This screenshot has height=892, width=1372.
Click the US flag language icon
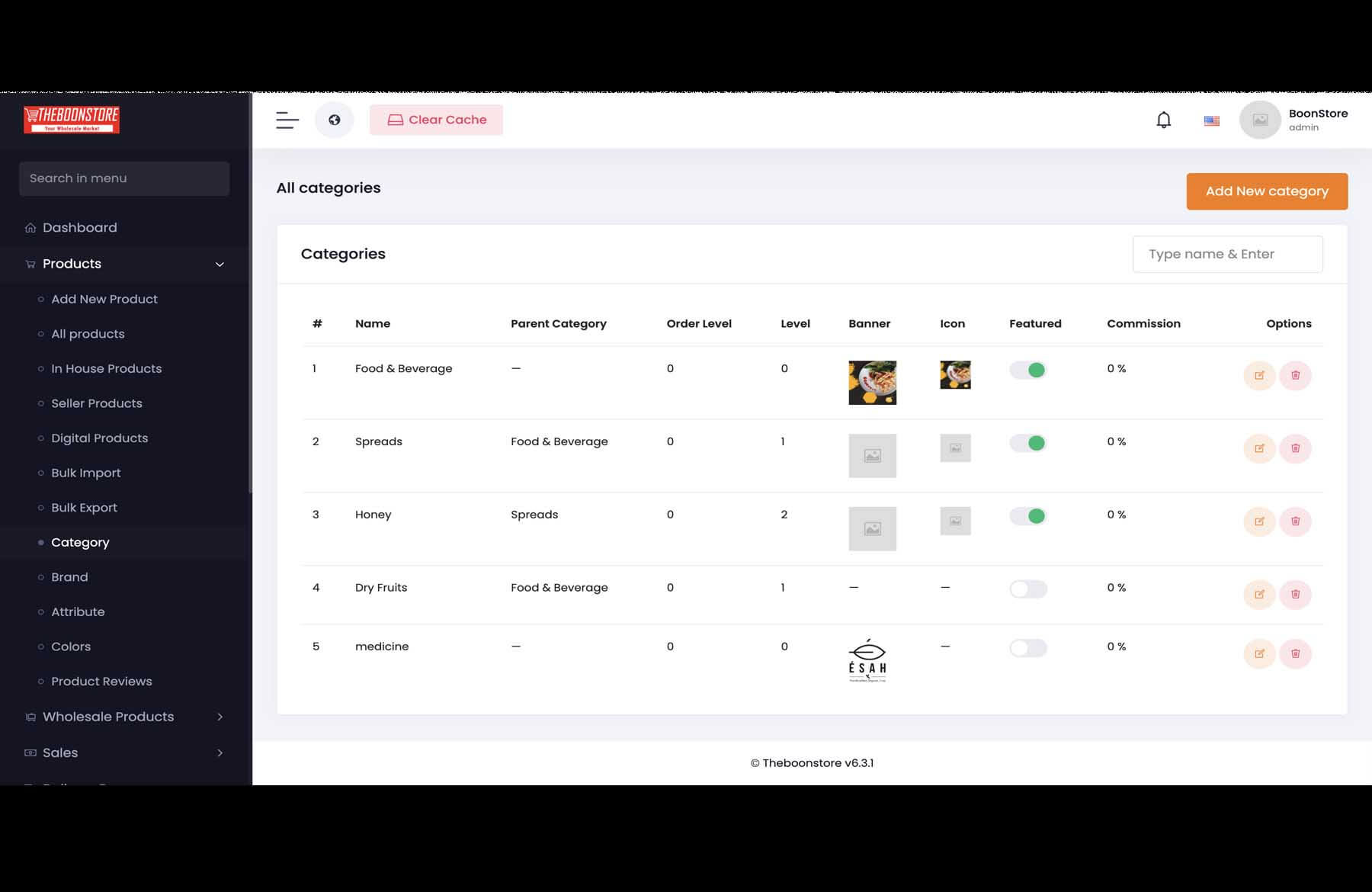click(x=1211, y=120)
